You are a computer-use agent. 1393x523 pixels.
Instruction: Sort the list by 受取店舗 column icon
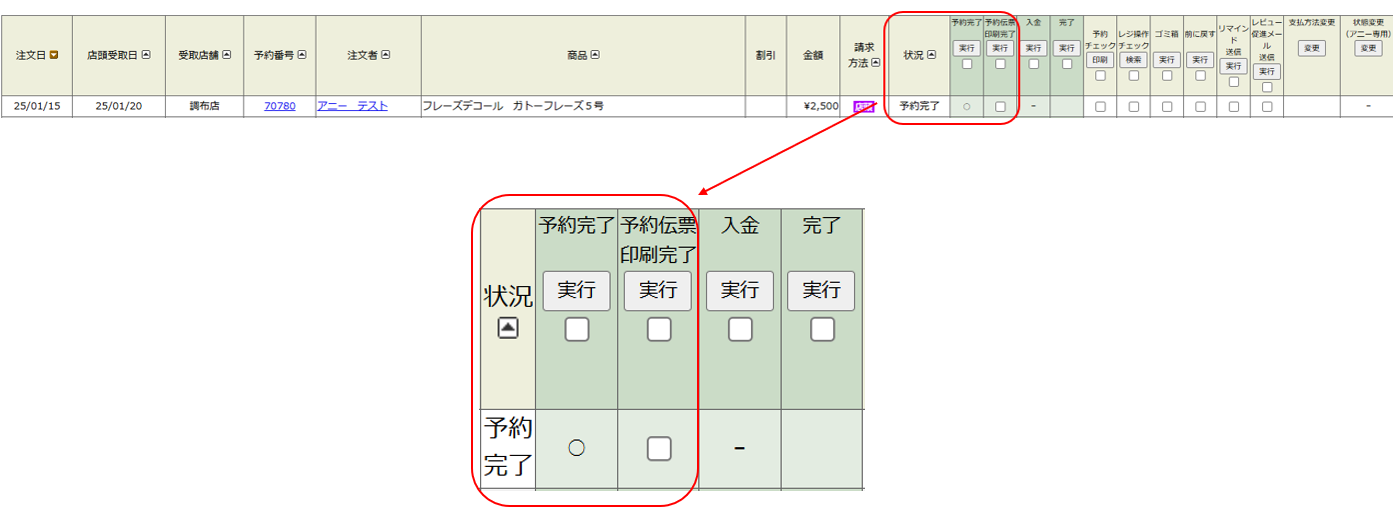pyautogui.click(x=226, y=55)
